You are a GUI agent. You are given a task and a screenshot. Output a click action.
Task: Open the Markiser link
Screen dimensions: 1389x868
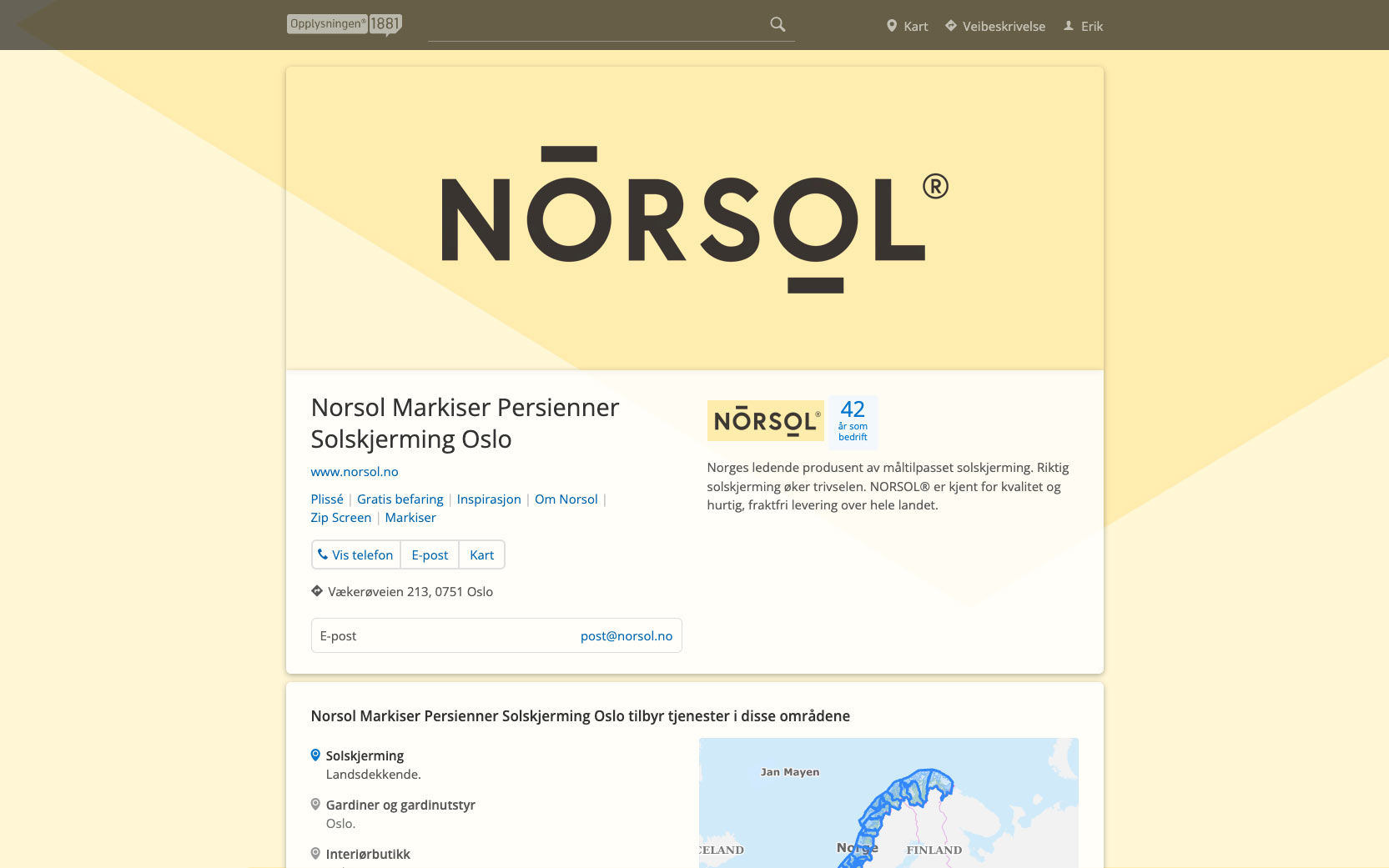click(x=410, y=518)
